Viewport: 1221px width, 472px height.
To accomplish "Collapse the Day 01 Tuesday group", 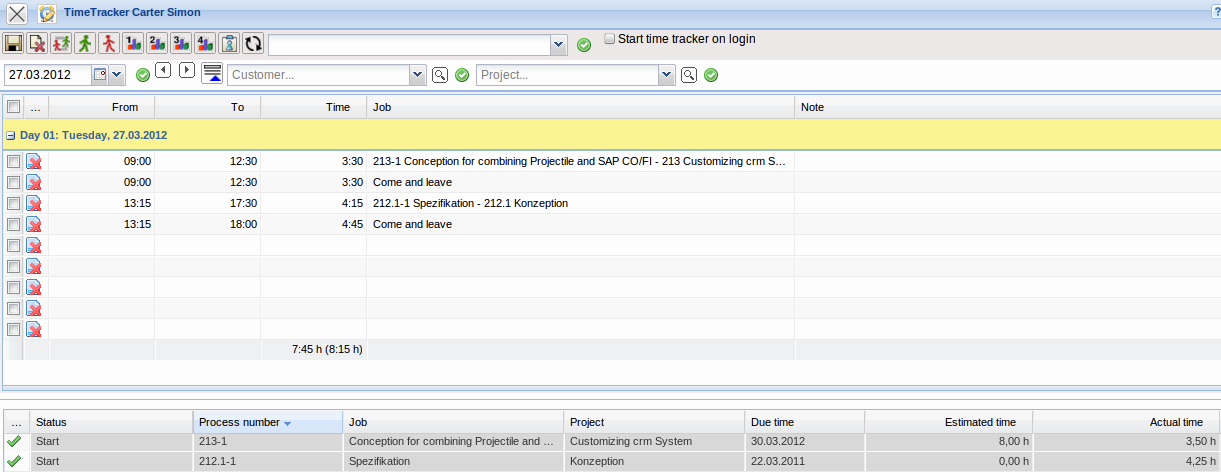I will (x=10, y=135).
